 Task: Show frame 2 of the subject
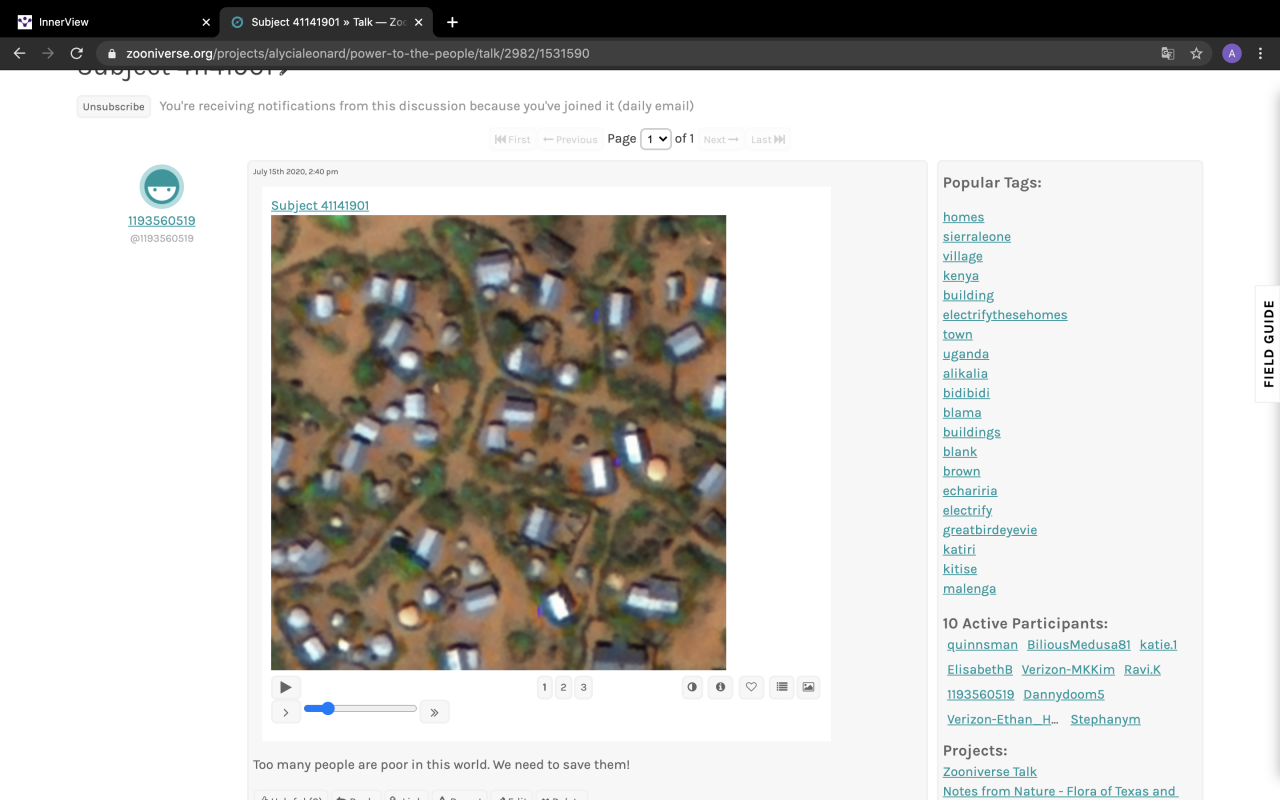tap(564, 687)
